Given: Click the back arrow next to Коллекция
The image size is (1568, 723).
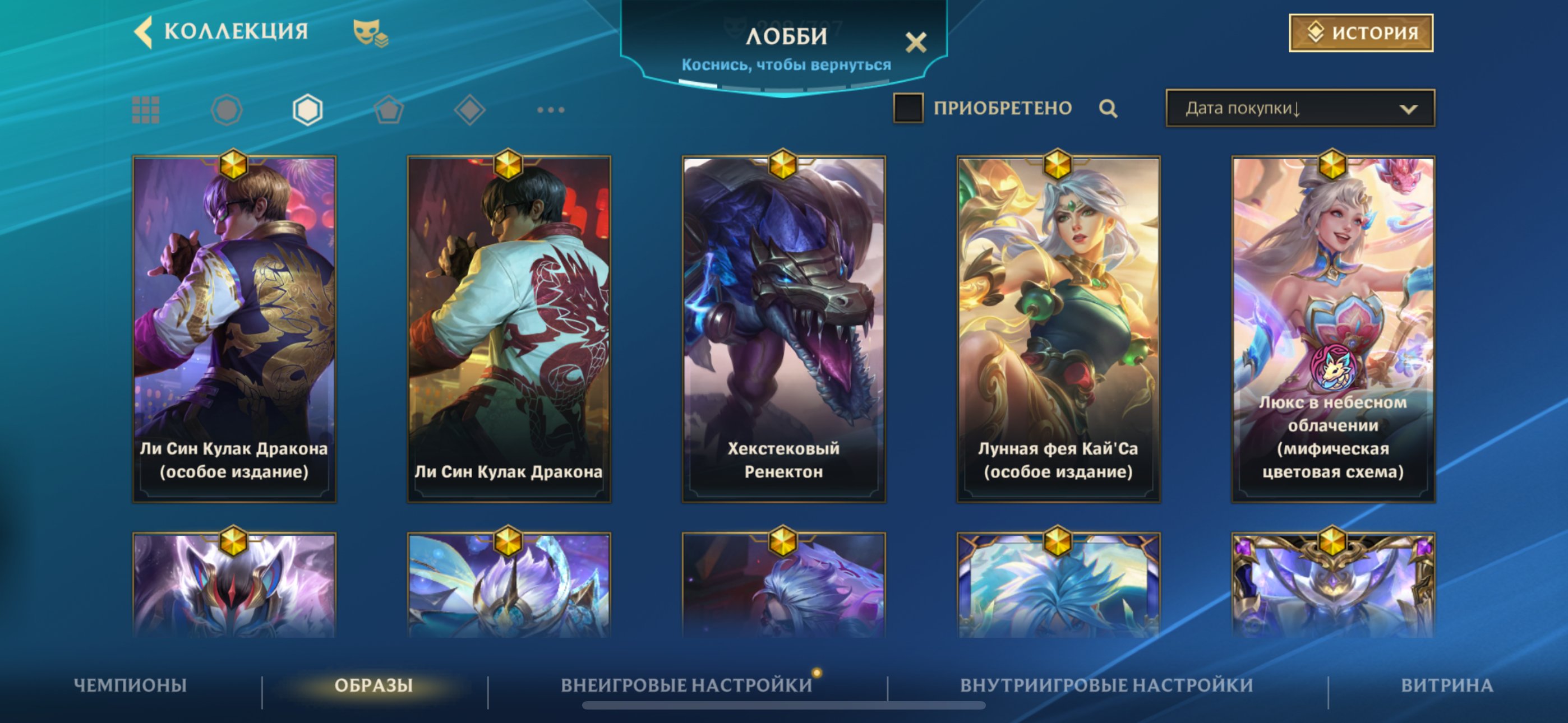Looking at the screenshot, I should 143,31.
